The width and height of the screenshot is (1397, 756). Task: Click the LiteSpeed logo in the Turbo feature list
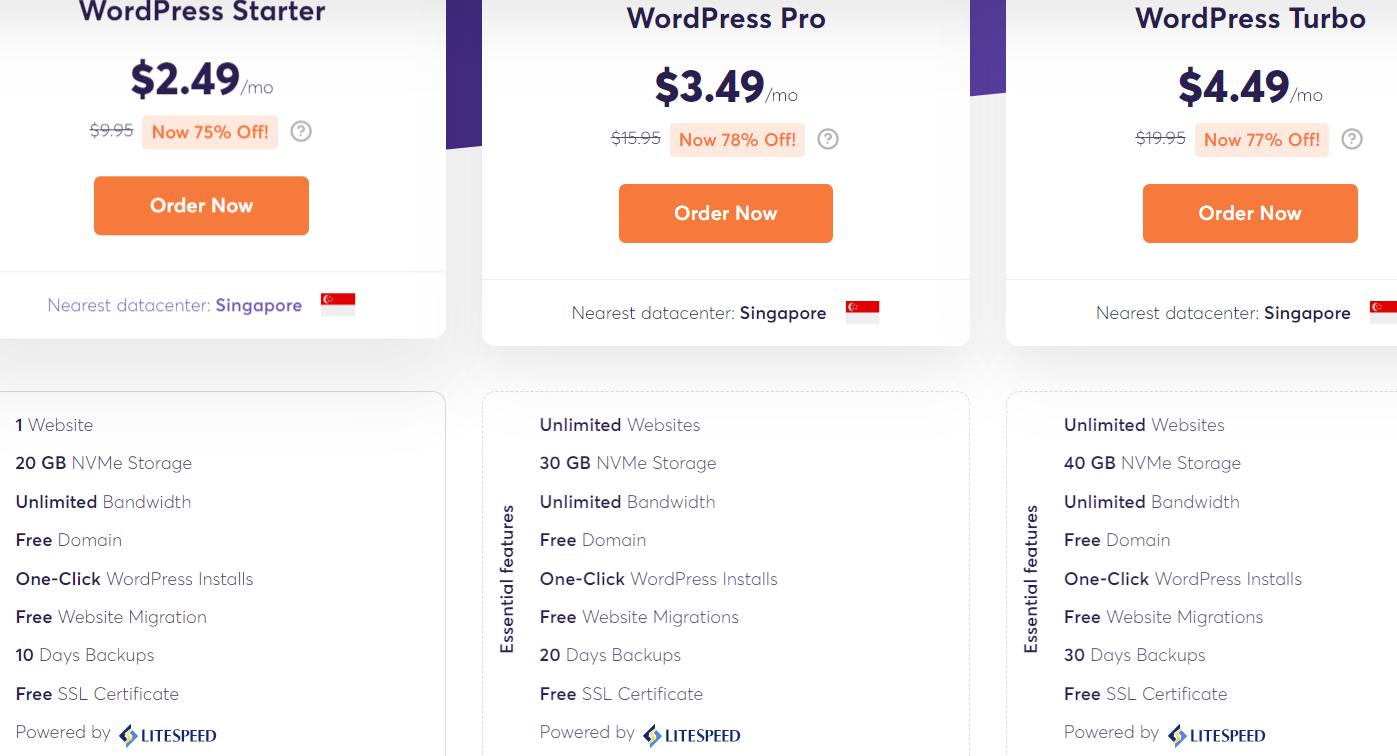[x=1216, y=736]
